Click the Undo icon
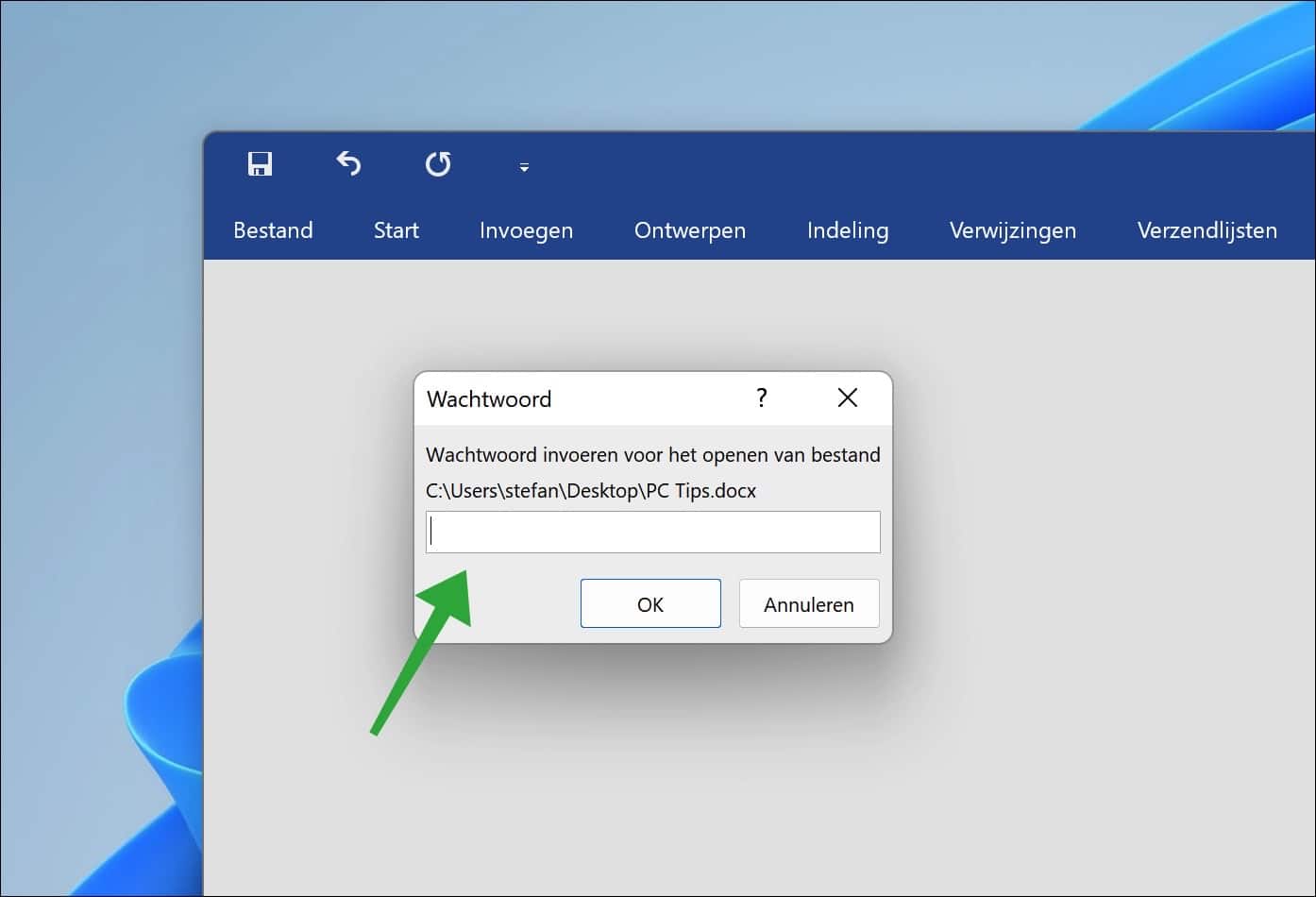The width and height of the screenshot is (1316, 897). point(348,163)
